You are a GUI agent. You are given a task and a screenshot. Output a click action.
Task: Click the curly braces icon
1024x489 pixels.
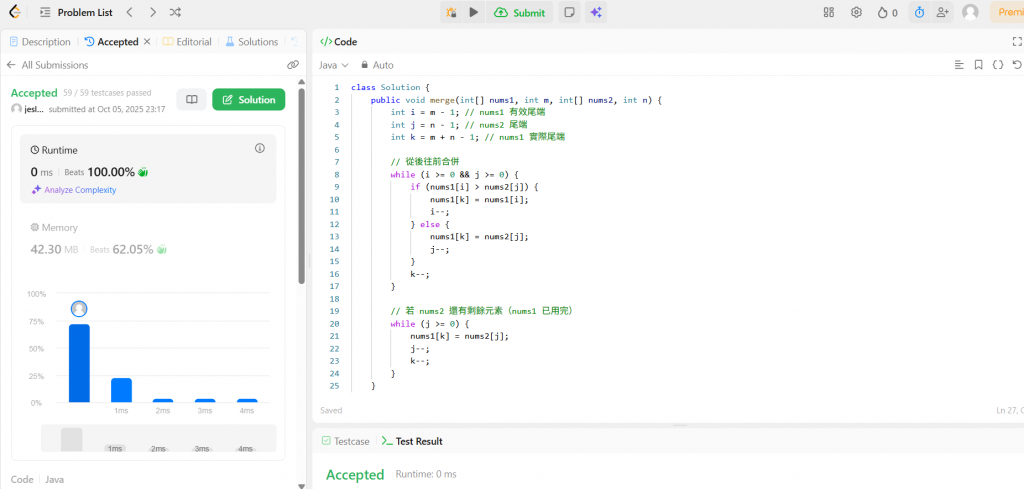(997, 65)
